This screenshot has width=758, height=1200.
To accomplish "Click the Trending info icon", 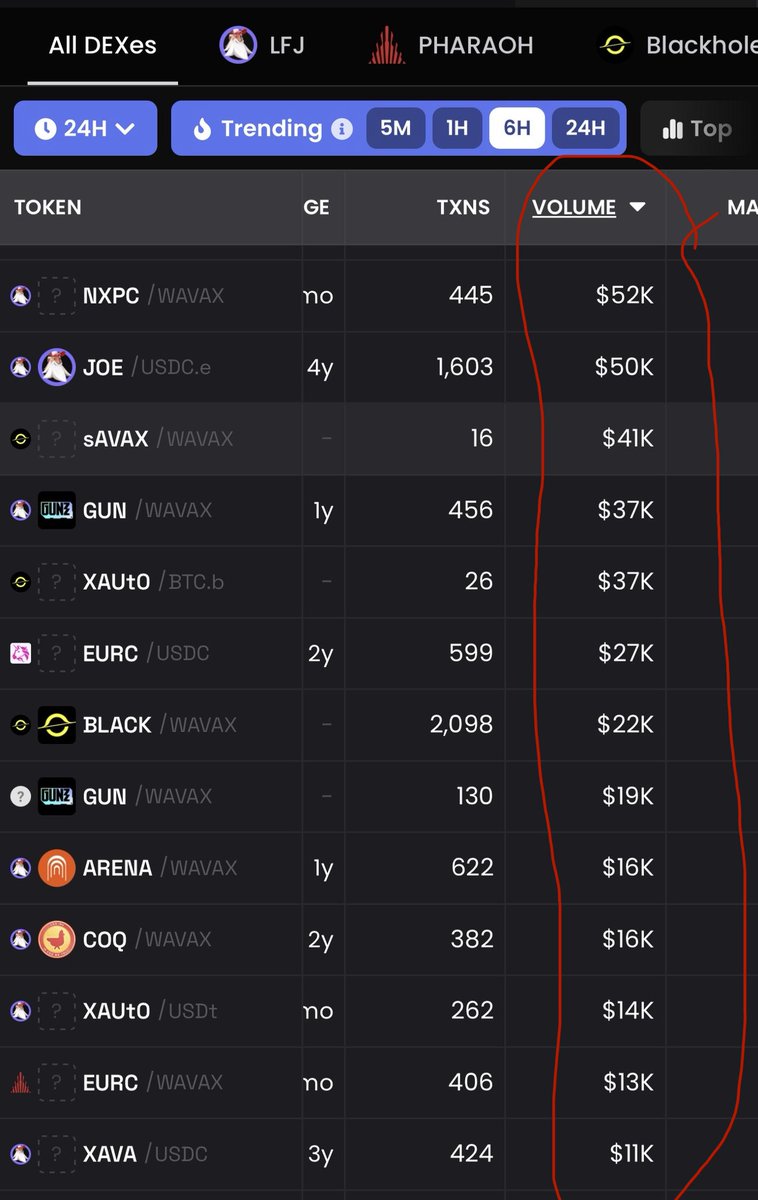I will tap(342, 129).
